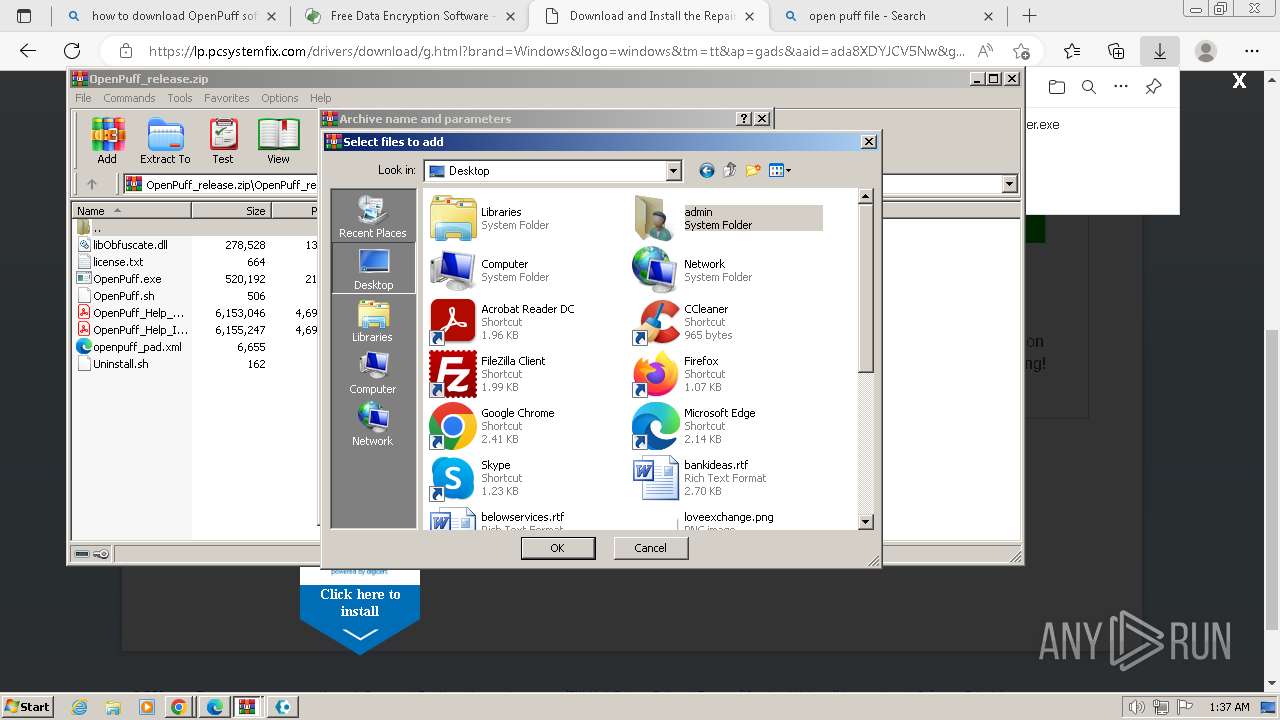1280x720 pixels.
Task: Select OpenPuff.exe in archive list
Action: pyautogui.click(x=127, y=279)
